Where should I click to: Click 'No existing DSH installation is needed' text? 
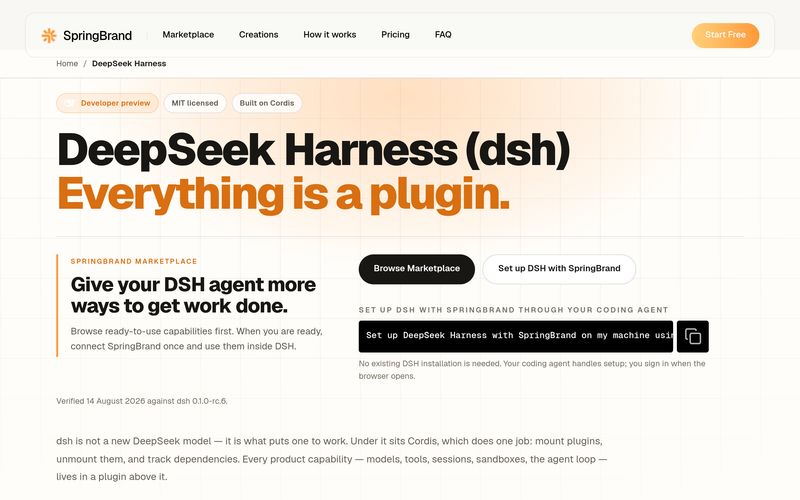click(532, 370)
